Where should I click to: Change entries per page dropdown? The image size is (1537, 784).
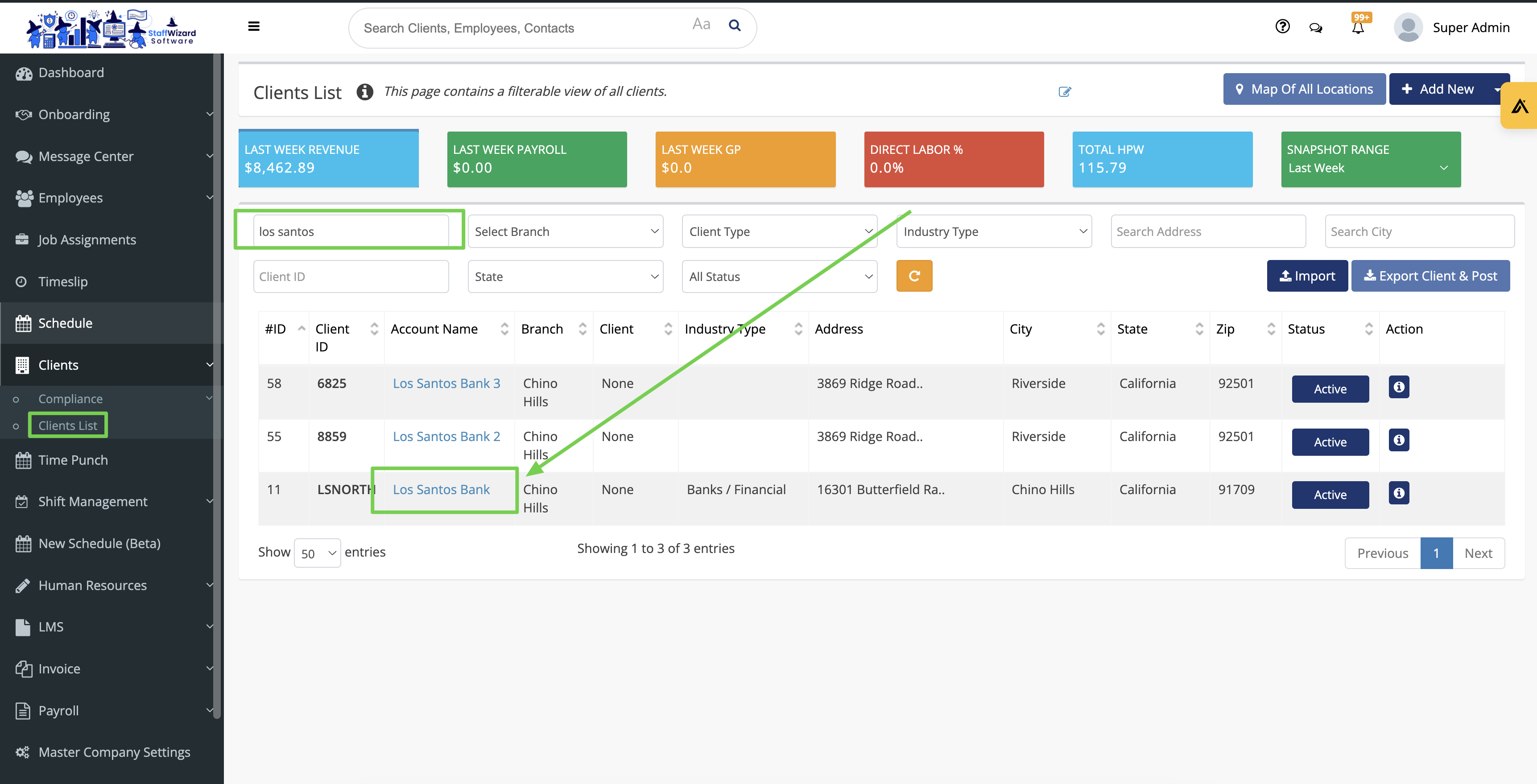click(x=317, y=553)
